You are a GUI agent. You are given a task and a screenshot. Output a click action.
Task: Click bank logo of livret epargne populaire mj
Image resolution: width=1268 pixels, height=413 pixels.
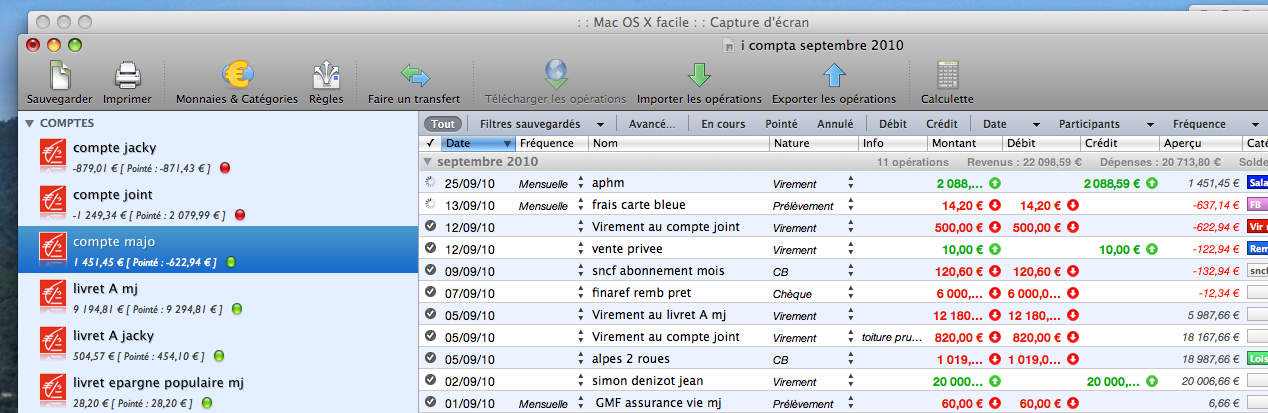[53, 391]
